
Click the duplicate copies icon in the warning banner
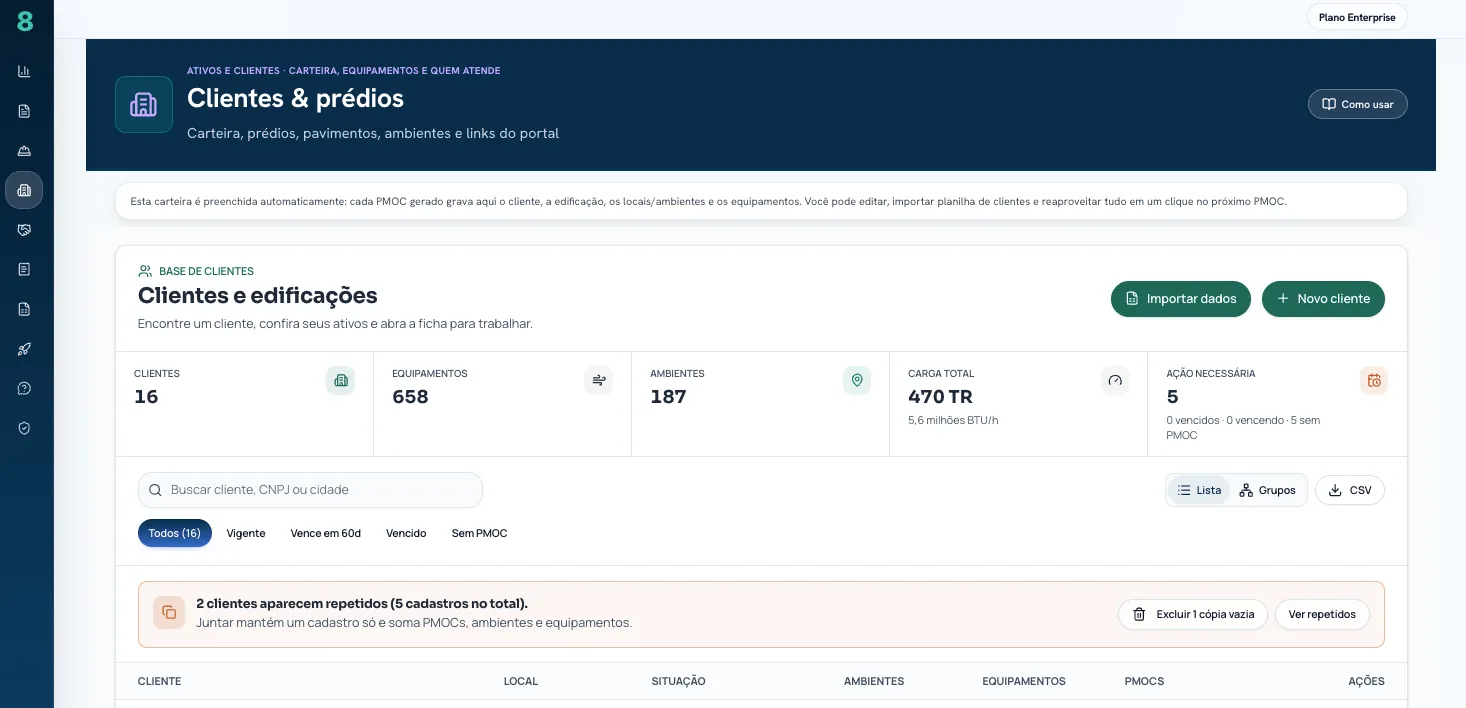(x=169, y=613)
